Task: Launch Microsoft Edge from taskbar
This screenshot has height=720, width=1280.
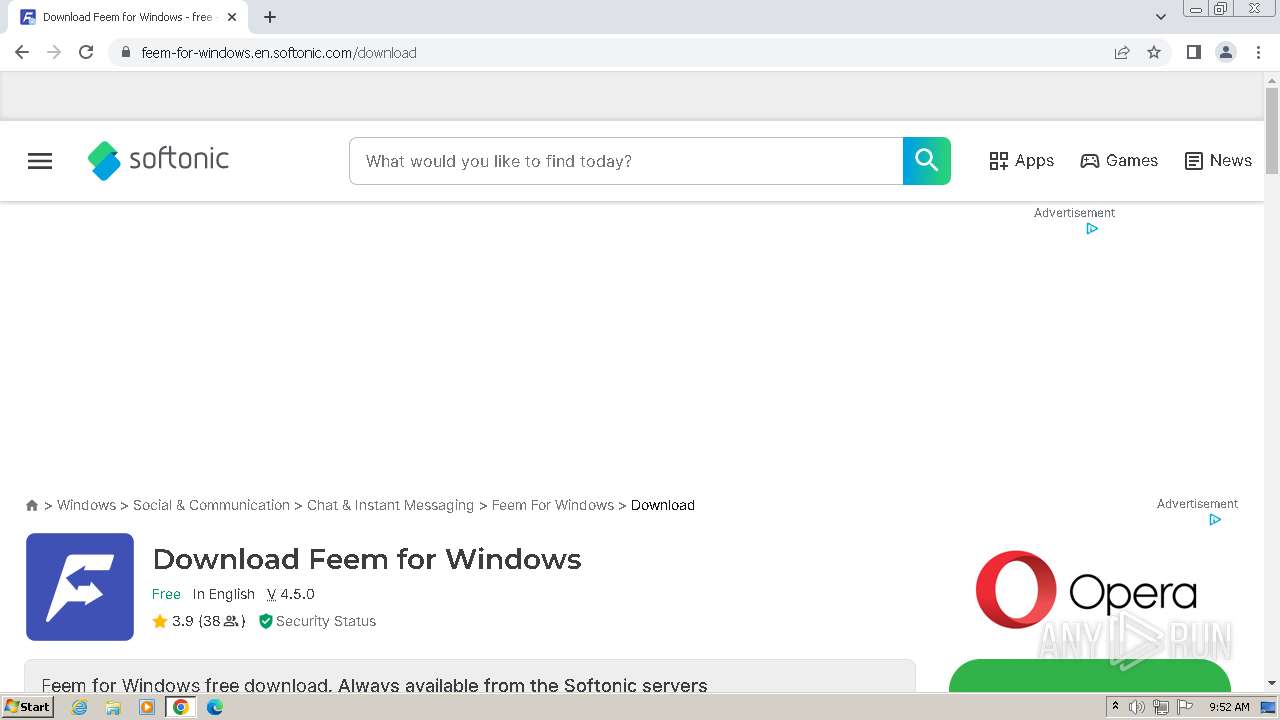Action: click(215, 707)
